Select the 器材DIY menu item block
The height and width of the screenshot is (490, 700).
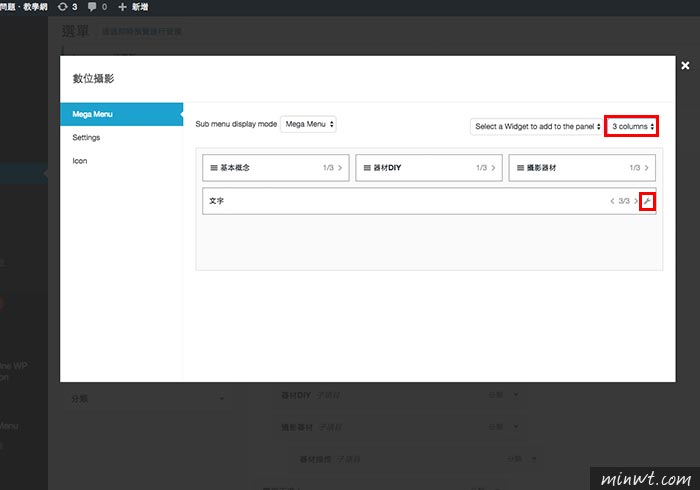click(x=429, y=168)
